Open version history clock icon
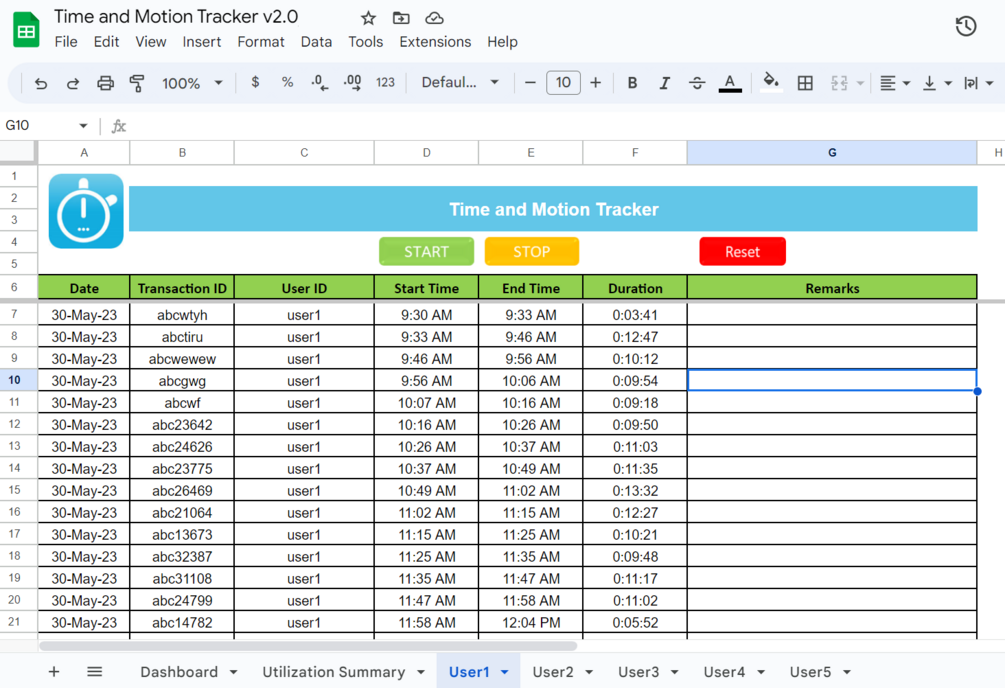Screen dimensions: 1005x688 [x=966, y=26]
